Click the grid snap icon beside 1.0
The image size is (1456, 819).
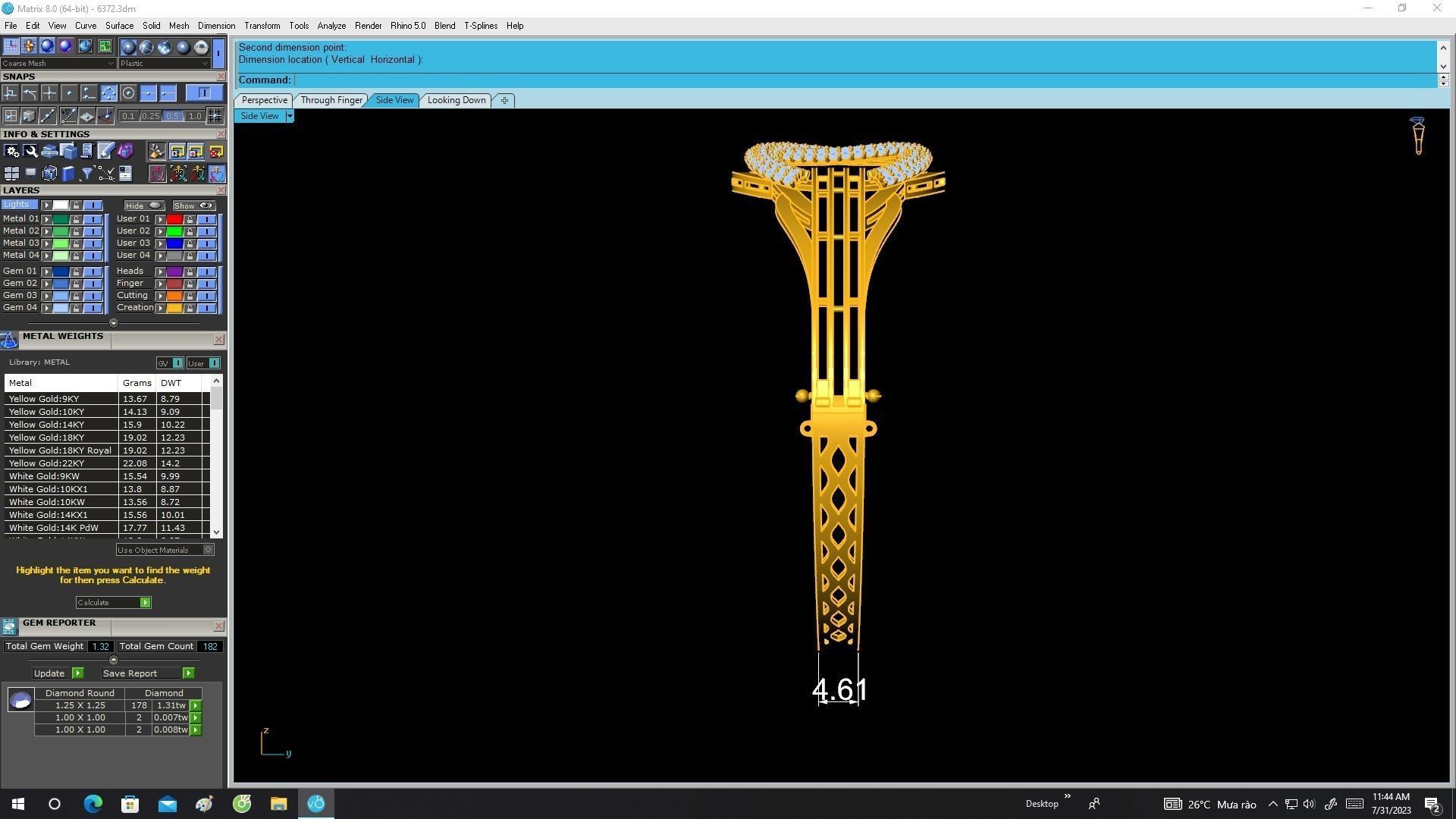(x=215, y=116)
